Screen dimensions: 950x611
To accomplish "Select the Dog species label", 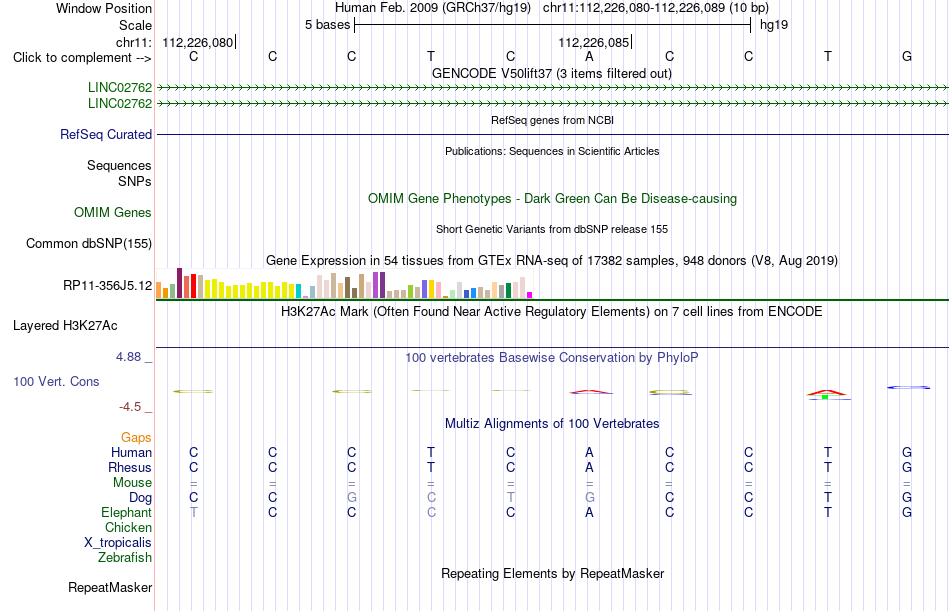I will pos(141,498).
